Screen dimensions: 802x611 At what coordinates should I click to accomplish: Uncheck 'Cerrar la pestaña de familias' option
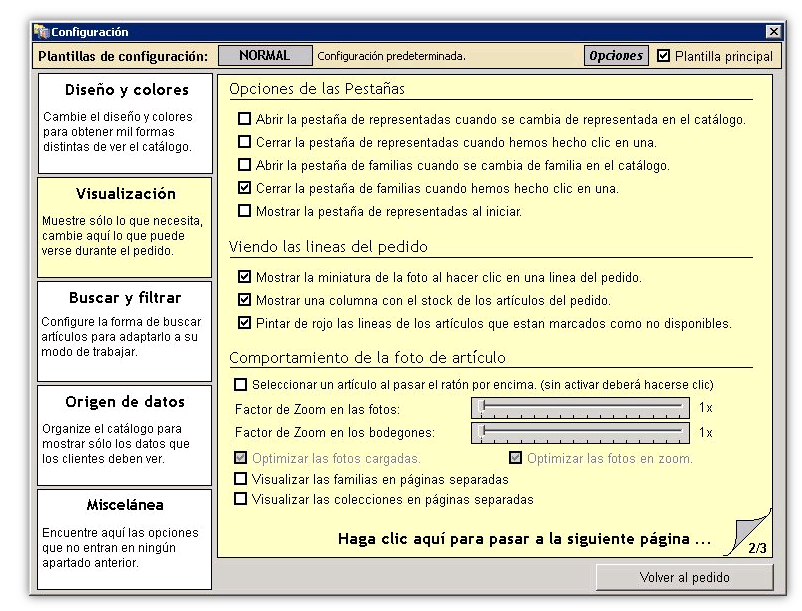(x=244, y=188)
